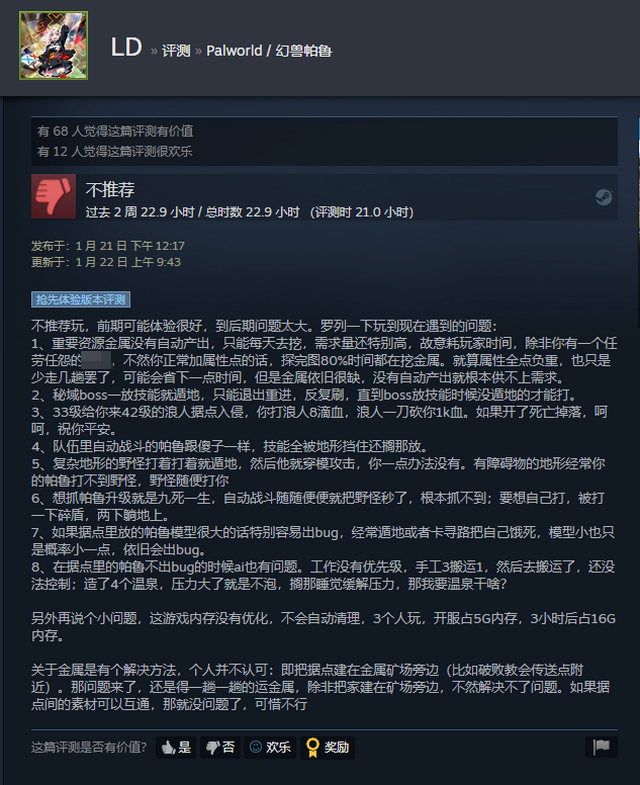Reveal the blacked-out spoiler text in the review
This screenshot has width=640, height=785.
[x=96, y=360]
